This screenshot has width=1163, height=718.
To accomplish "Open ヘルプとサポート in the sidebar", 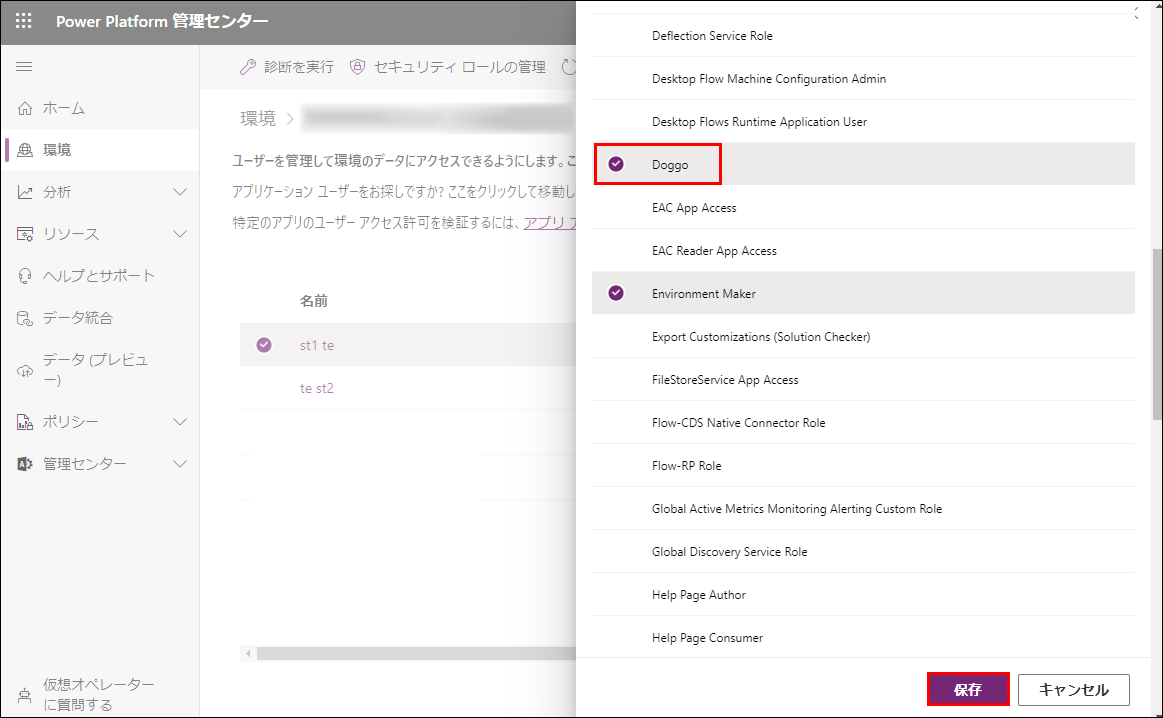I will pyautogui.click(x=99, y=276).
